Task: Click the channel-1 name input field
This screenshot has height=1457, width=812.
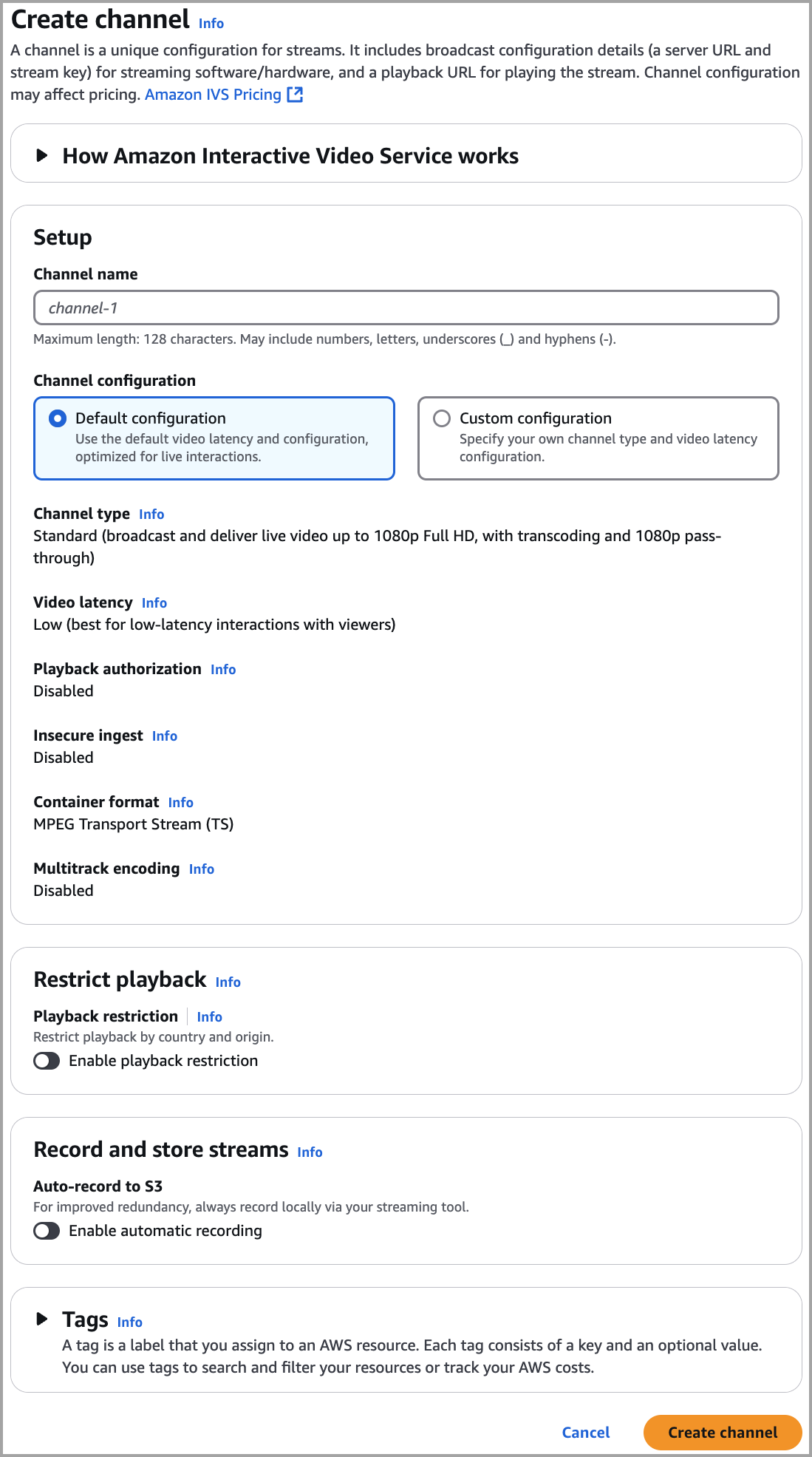Action: click(x=406, y=307)
